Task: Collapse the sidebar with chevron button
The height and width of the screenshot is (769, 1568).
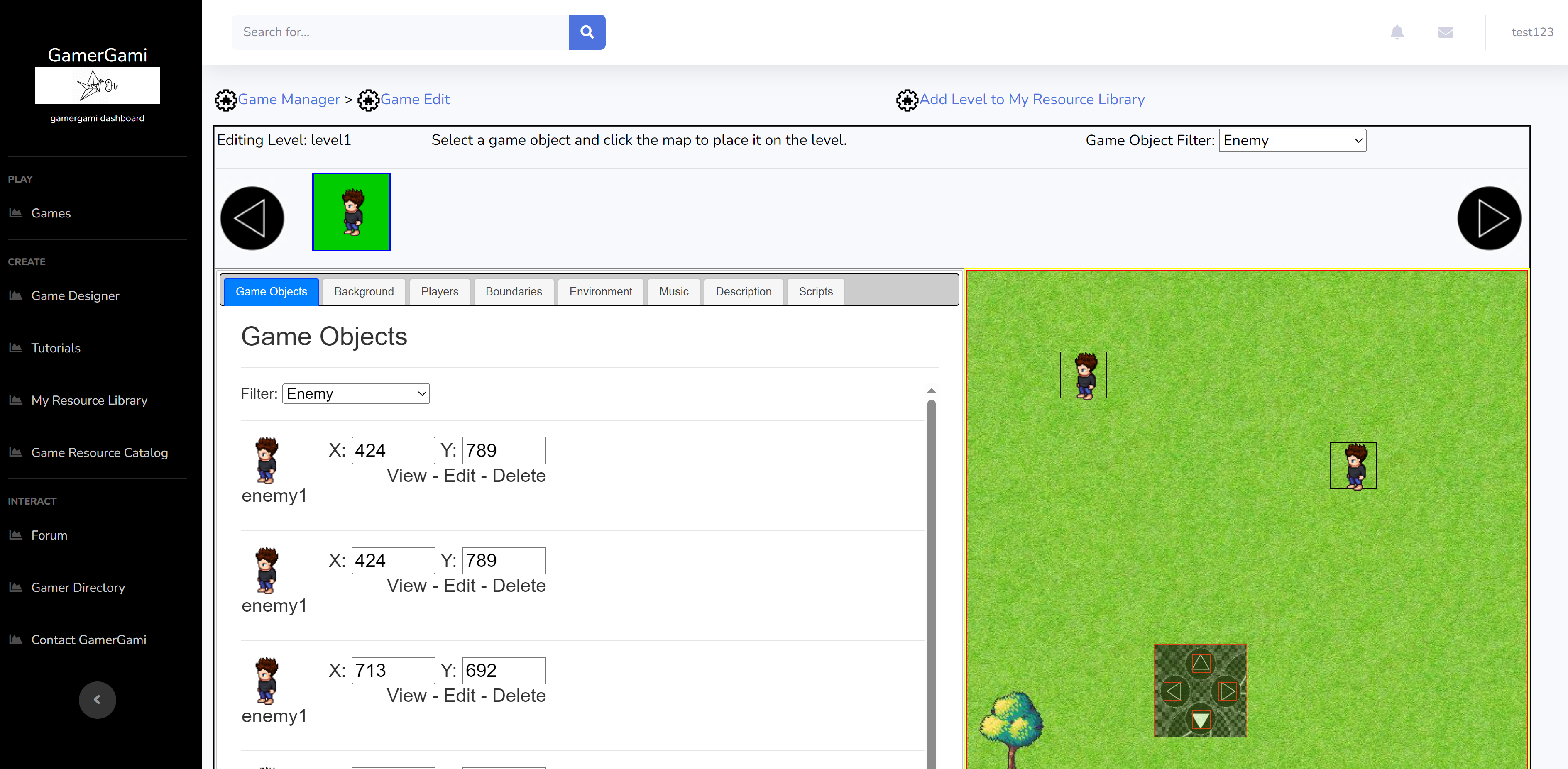Action: tap(98, 699)
